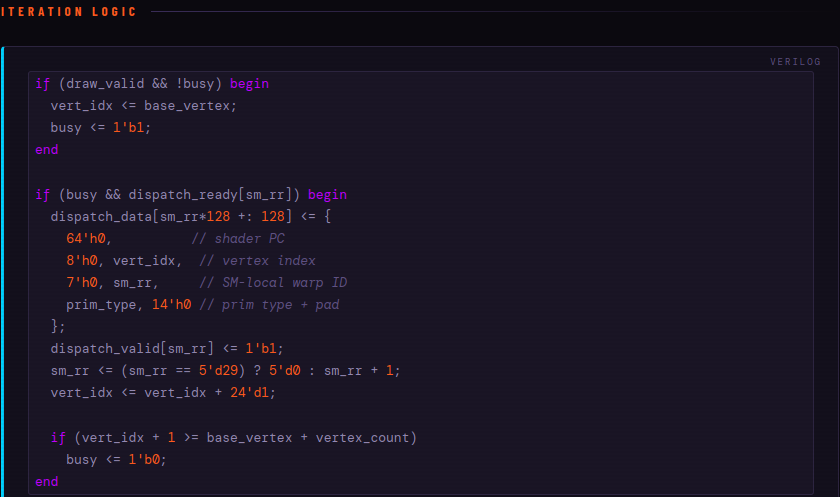This screenshot has width=840, height=497.
Task: Click the 'prim_type, 14'h0' code
Action: (129, 305)
